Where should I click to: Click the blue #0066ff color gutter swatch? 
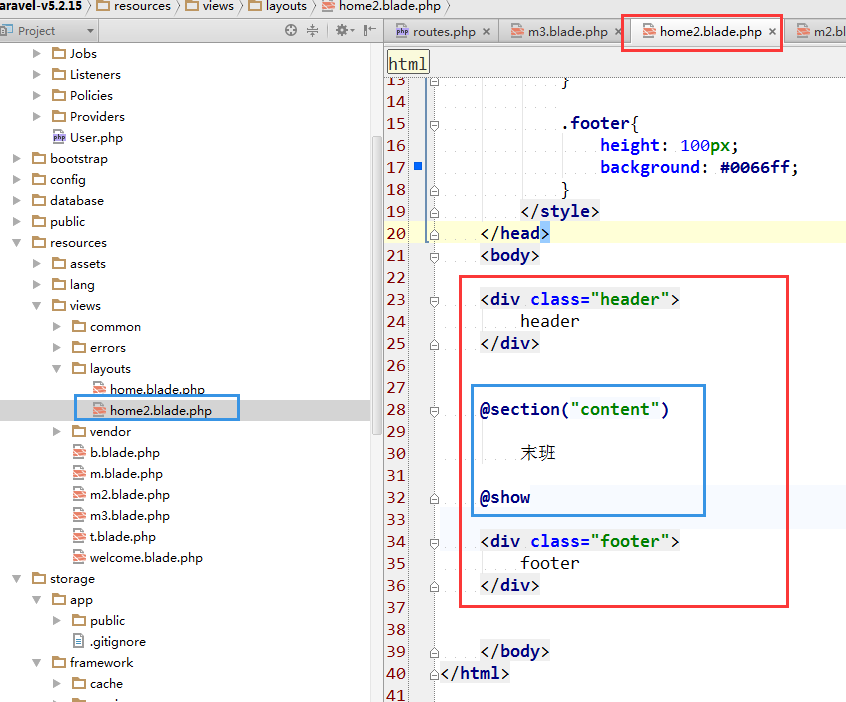click(x=418, y=166)
